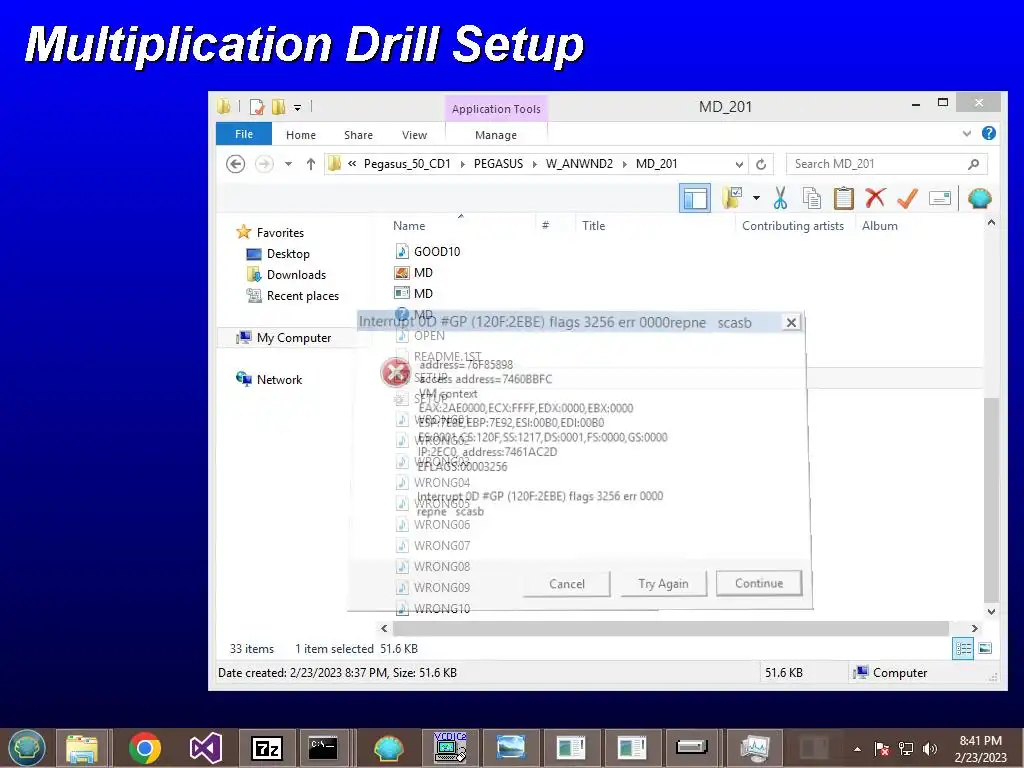Image resolution: width=1024 pixels, height=768 pixels.
Task: Click the volume speaker tray icon
Action: (x=930, y=748)
